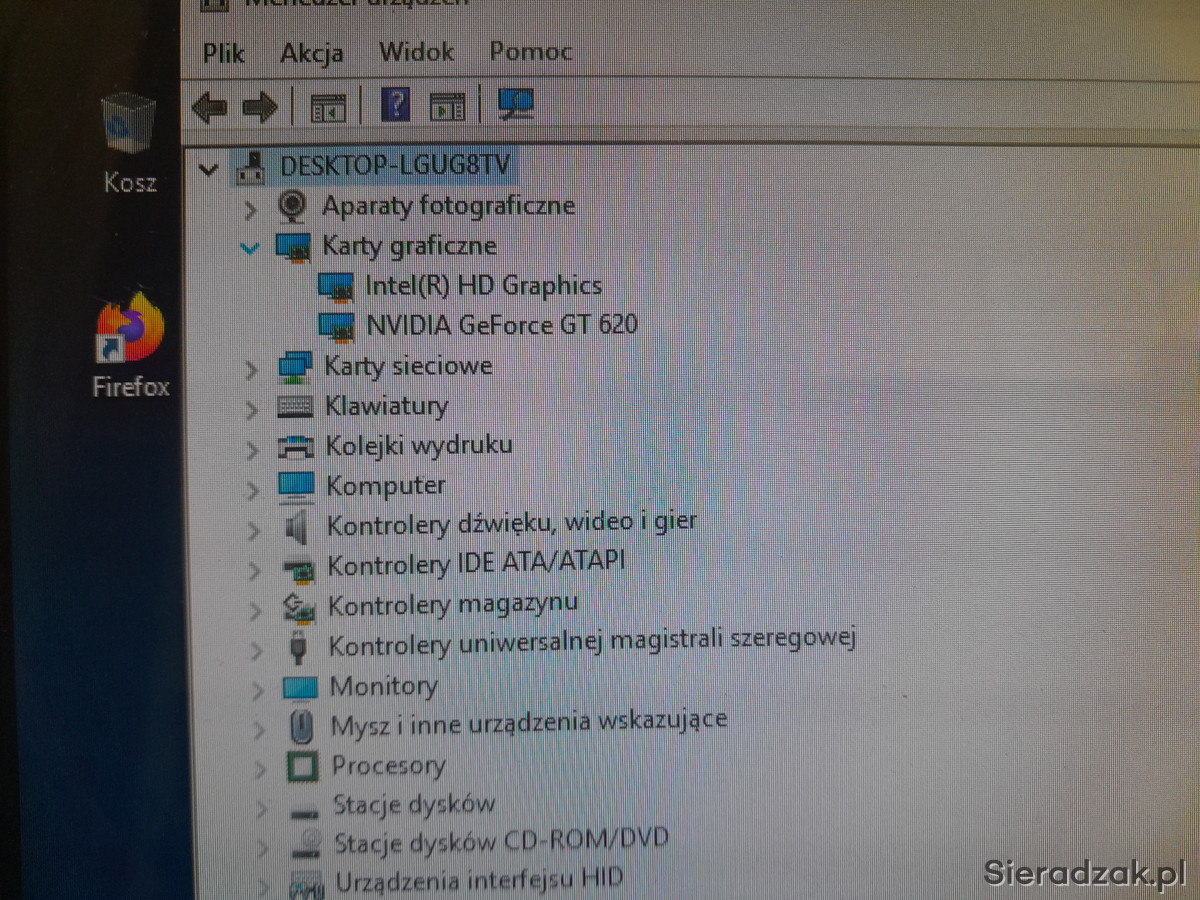Click the display icon beside Monitory

300,687
